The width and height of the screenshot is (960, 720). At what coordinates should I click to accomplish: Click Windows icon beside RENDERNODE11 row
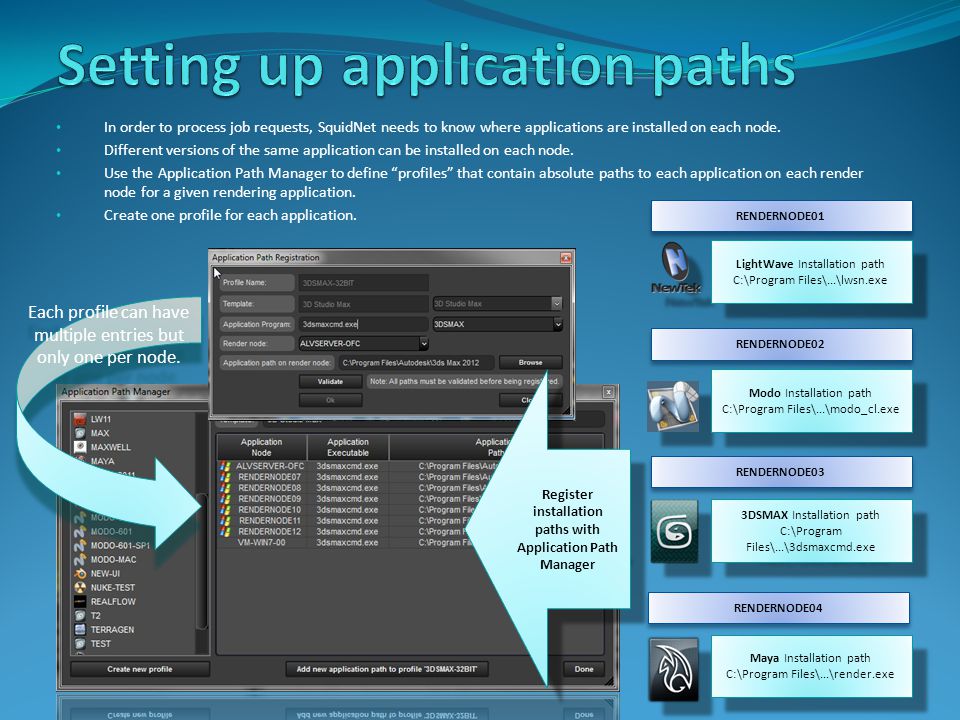coord(225,520)
